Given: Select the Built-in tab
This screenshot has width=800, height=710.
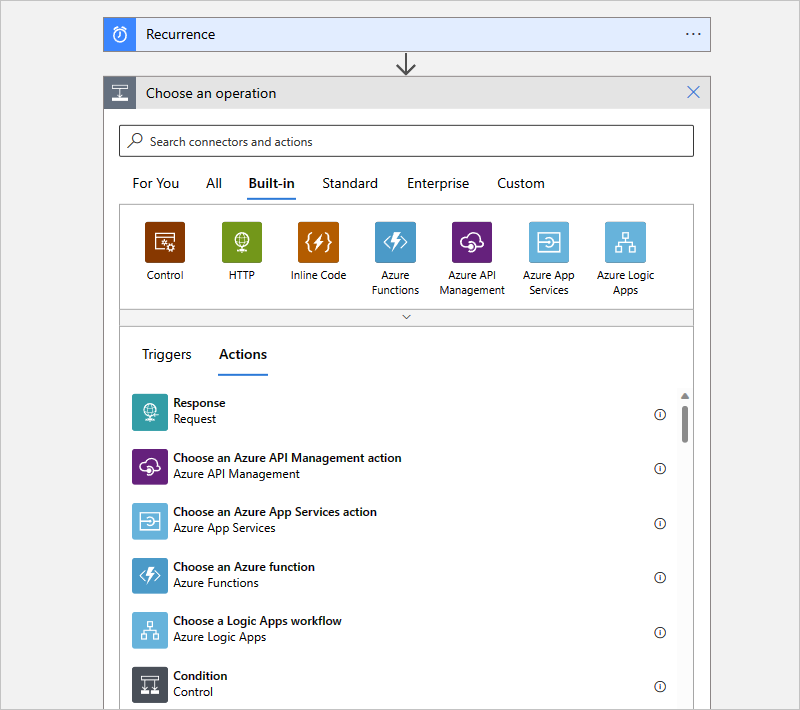Looking at the screenshot, I should click(x=271, y=184).
